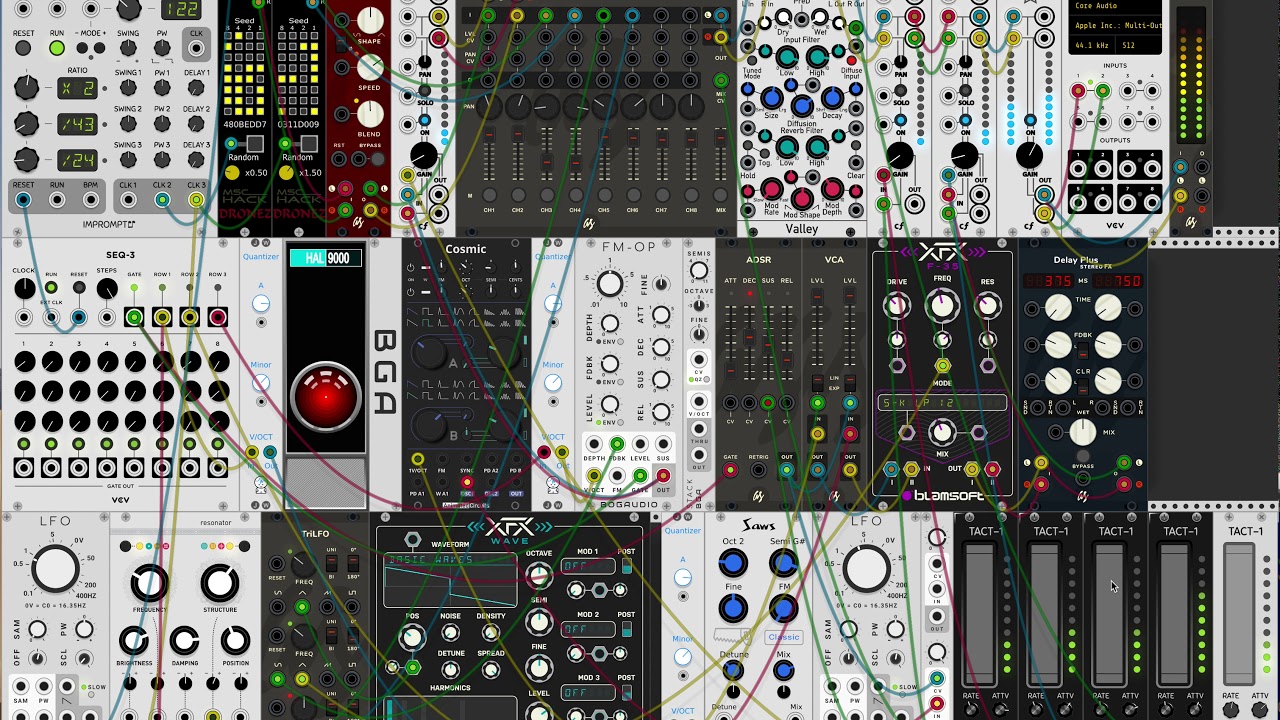1280x720 pixels.
Task: Click the RESET button on Impromptu clock module
Action: coord(24,49)
